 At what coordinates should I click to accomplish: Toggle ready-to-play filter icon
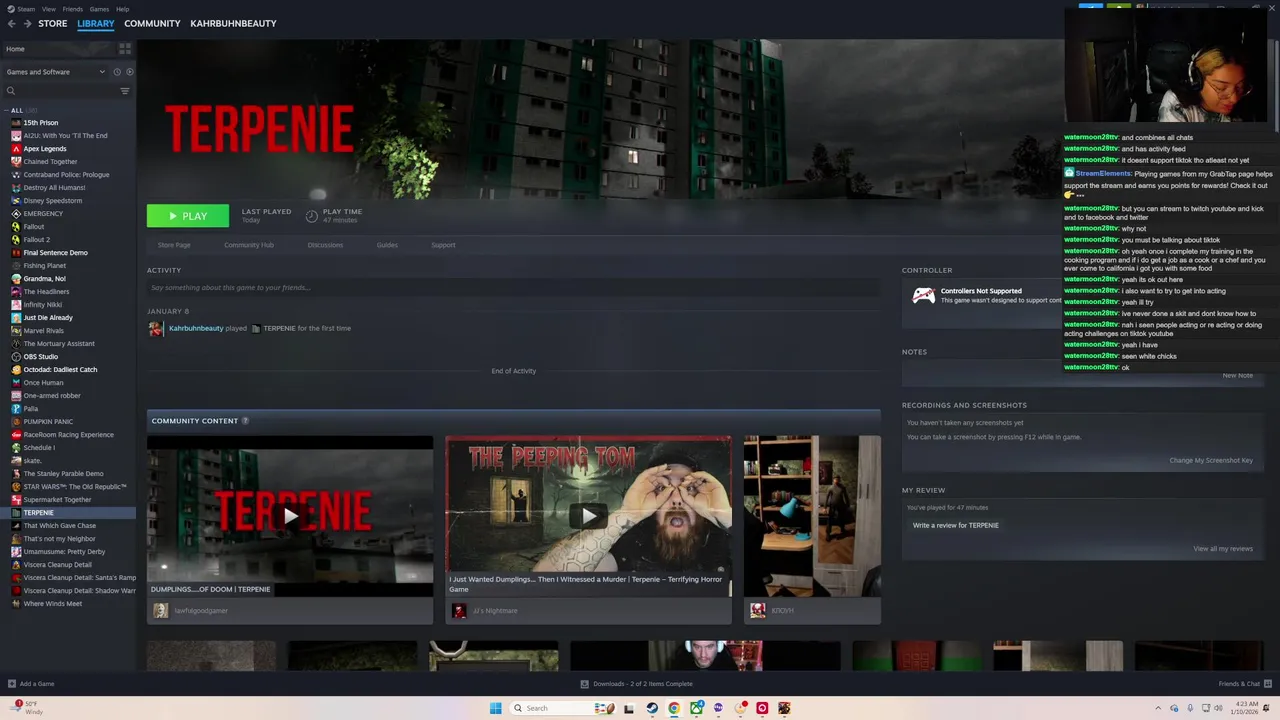[x=129, y=72]
